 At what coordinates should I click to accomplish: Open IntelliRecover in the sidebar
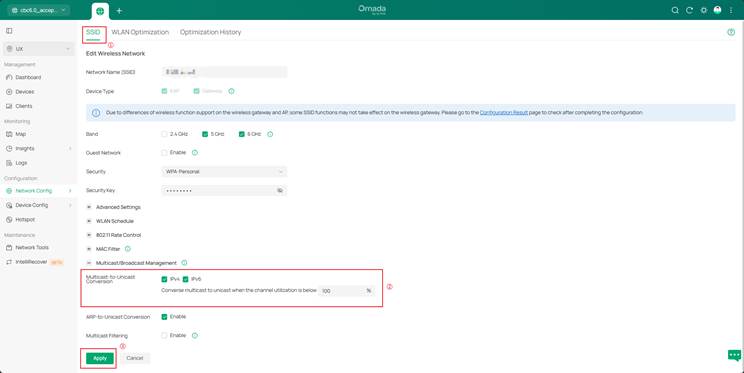31,262
